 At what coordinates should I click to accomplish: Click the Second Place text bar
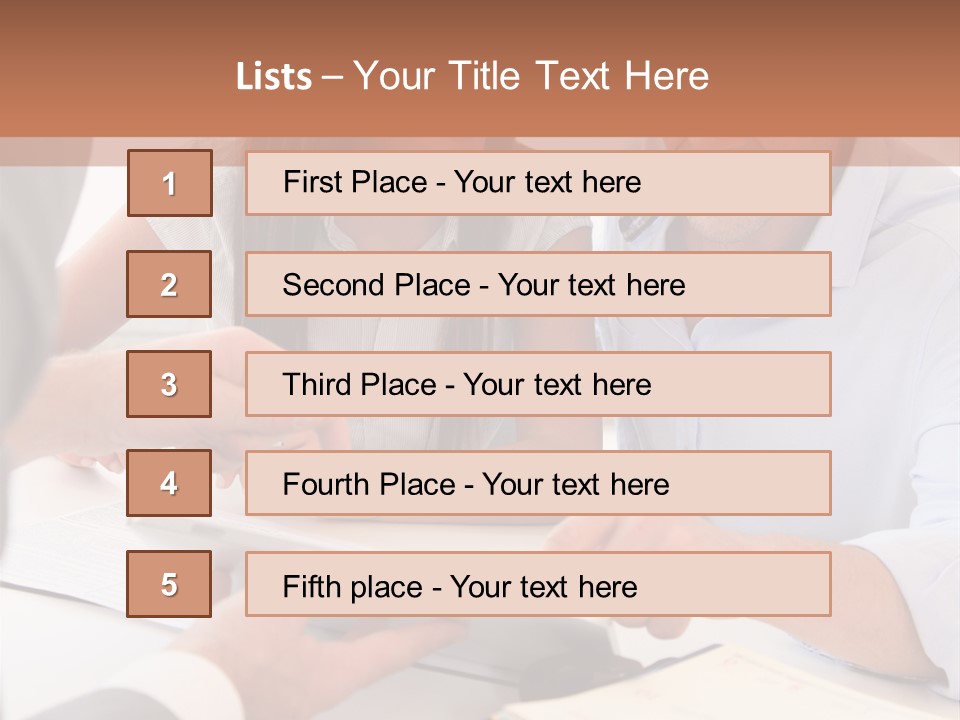tap(538, 284)
